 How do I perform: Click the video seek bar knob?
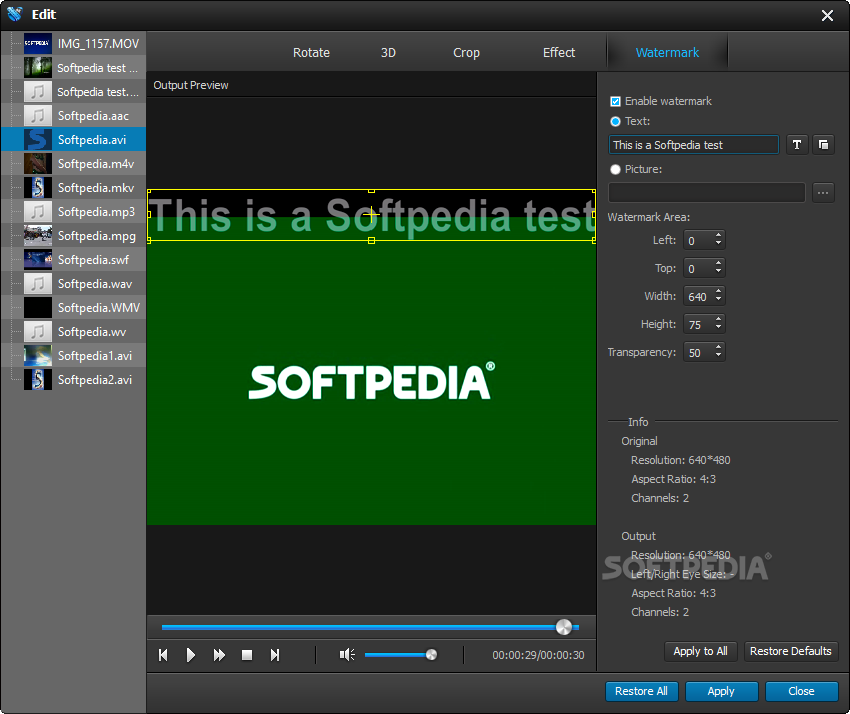tap(564, 627)
